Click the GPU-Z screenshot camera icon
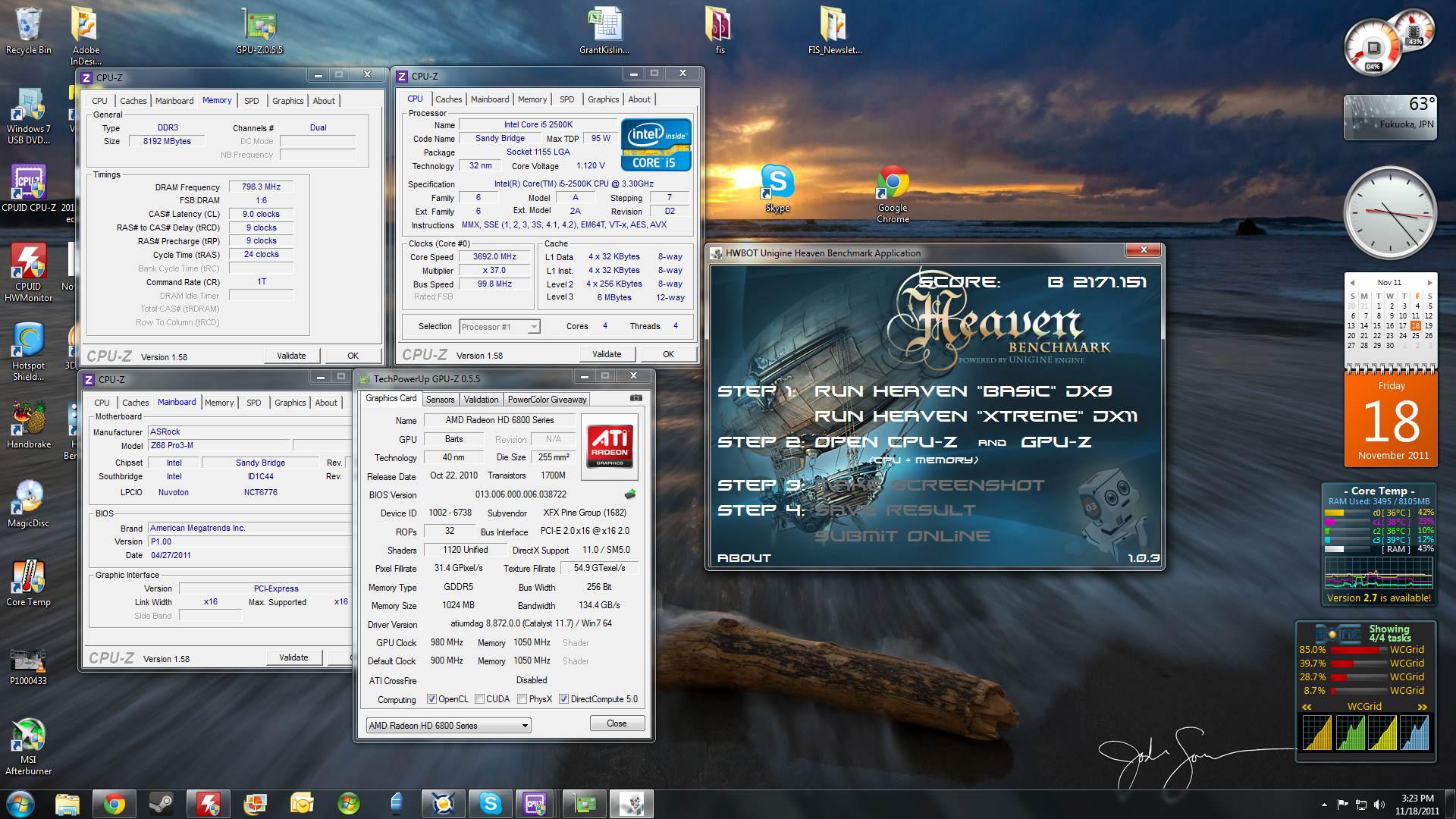Image resolution: width=1456 pixels, height=819 pixels. coord(636,397)
